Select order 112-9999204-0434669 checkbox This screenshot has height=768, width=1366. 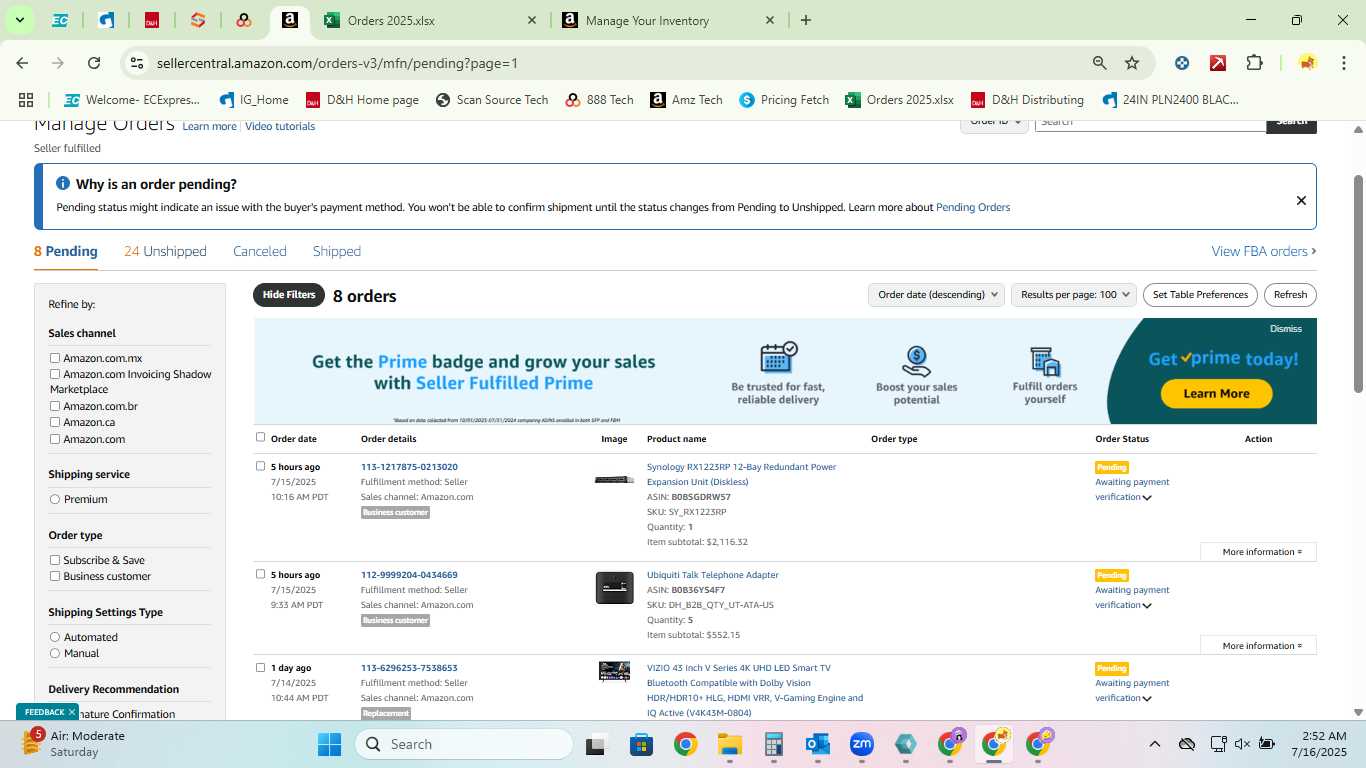click(x=261, y=574)
